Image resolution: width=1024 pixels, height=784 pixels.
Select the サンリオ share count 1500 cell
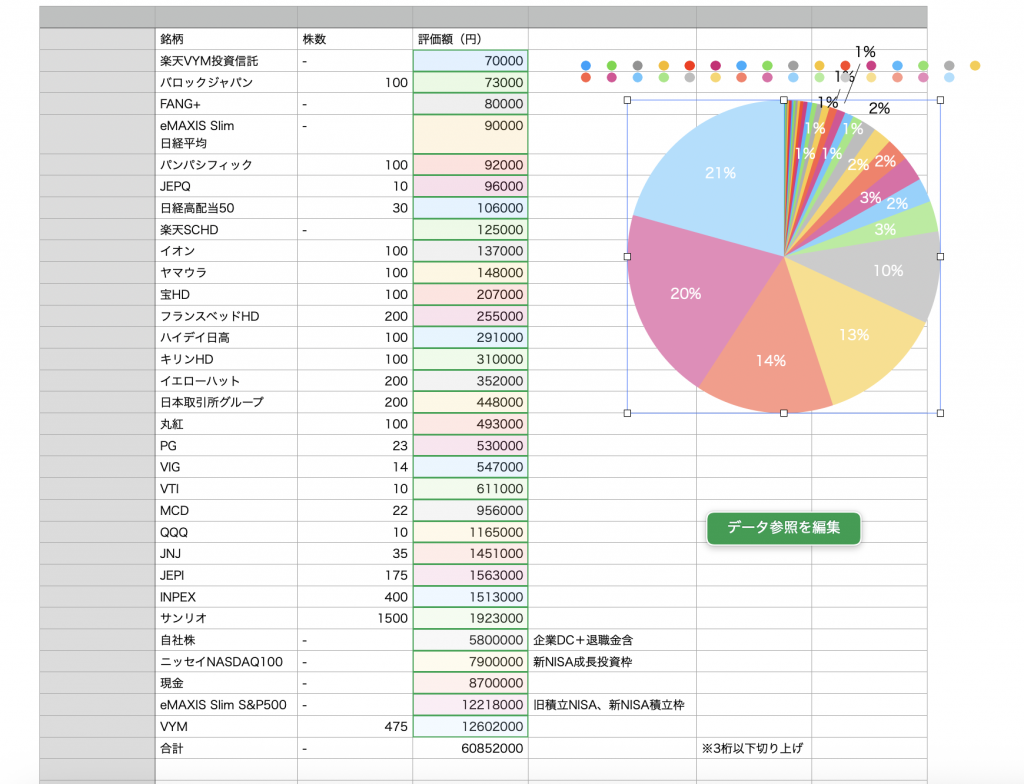[x=355, y=618]
